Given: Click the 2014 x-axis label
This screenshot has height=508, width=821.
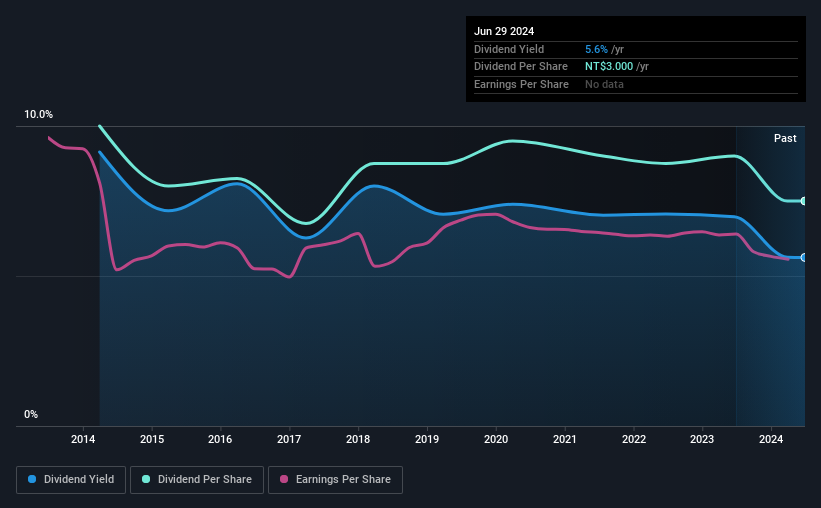Looking at the screenshot, I should click(83, 439).
